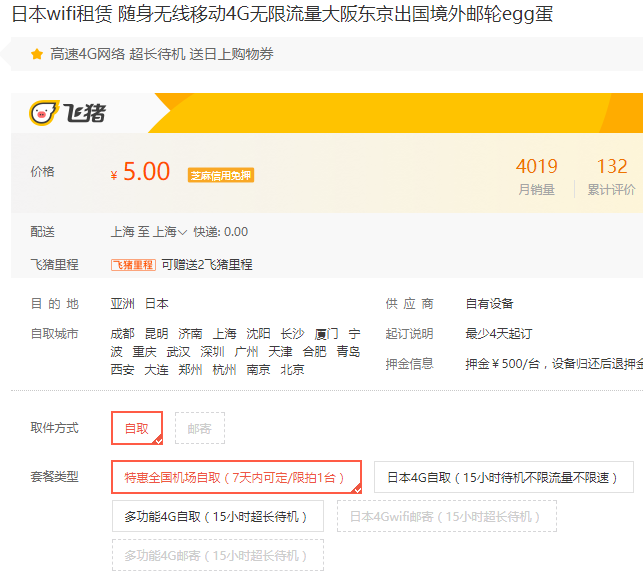The height and width of the screenshot is (581, 643).
Task: Click 可赠送2飞猪里程 mileage text
Action: tap(207, 265)
